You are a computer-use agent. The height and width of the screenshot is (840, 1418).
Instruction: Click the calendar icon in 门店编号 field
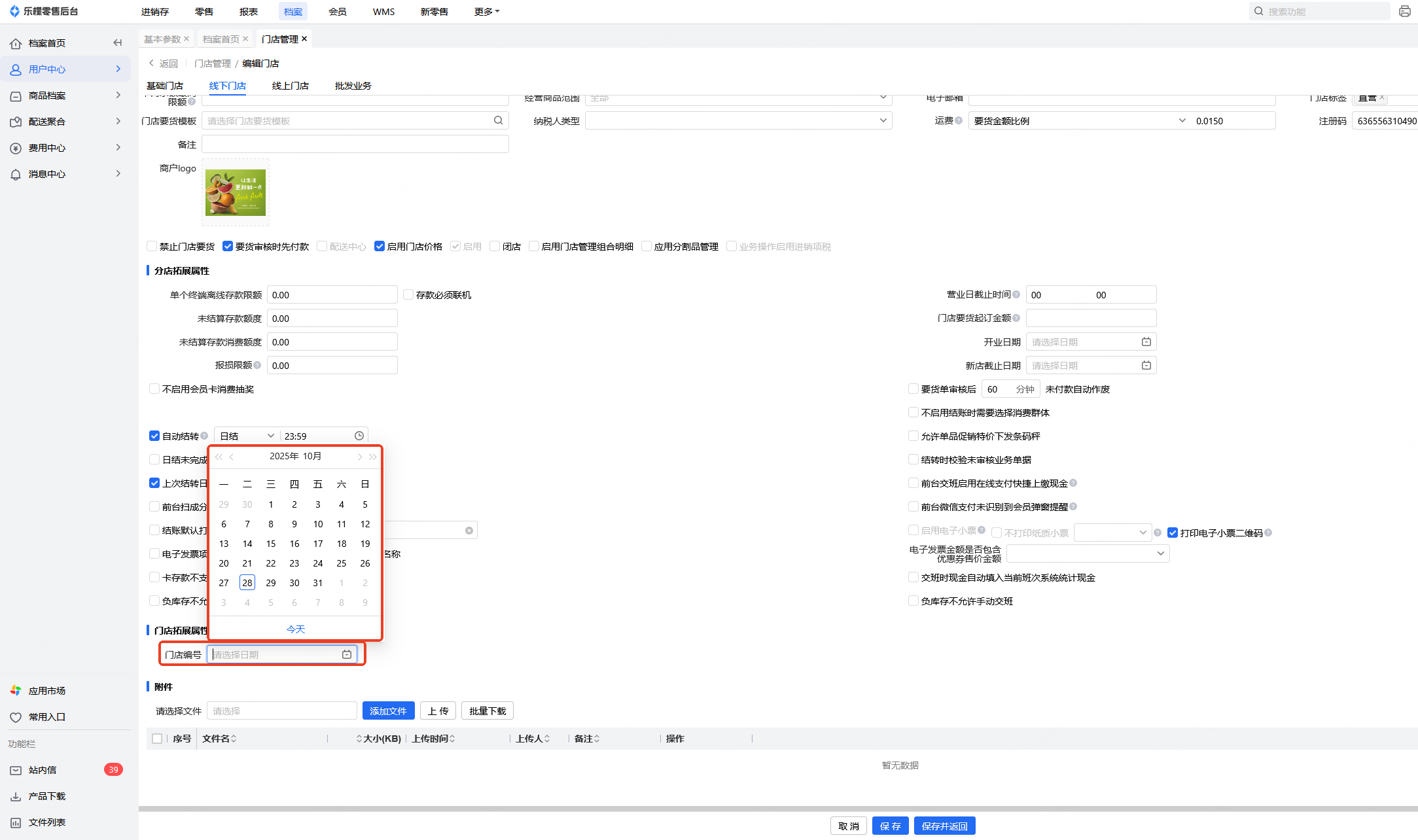pyautogui.click(x=347, y=654)
